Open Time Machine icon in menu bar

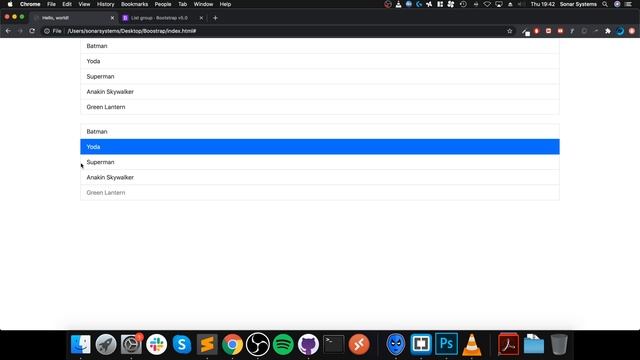(463, 4)
